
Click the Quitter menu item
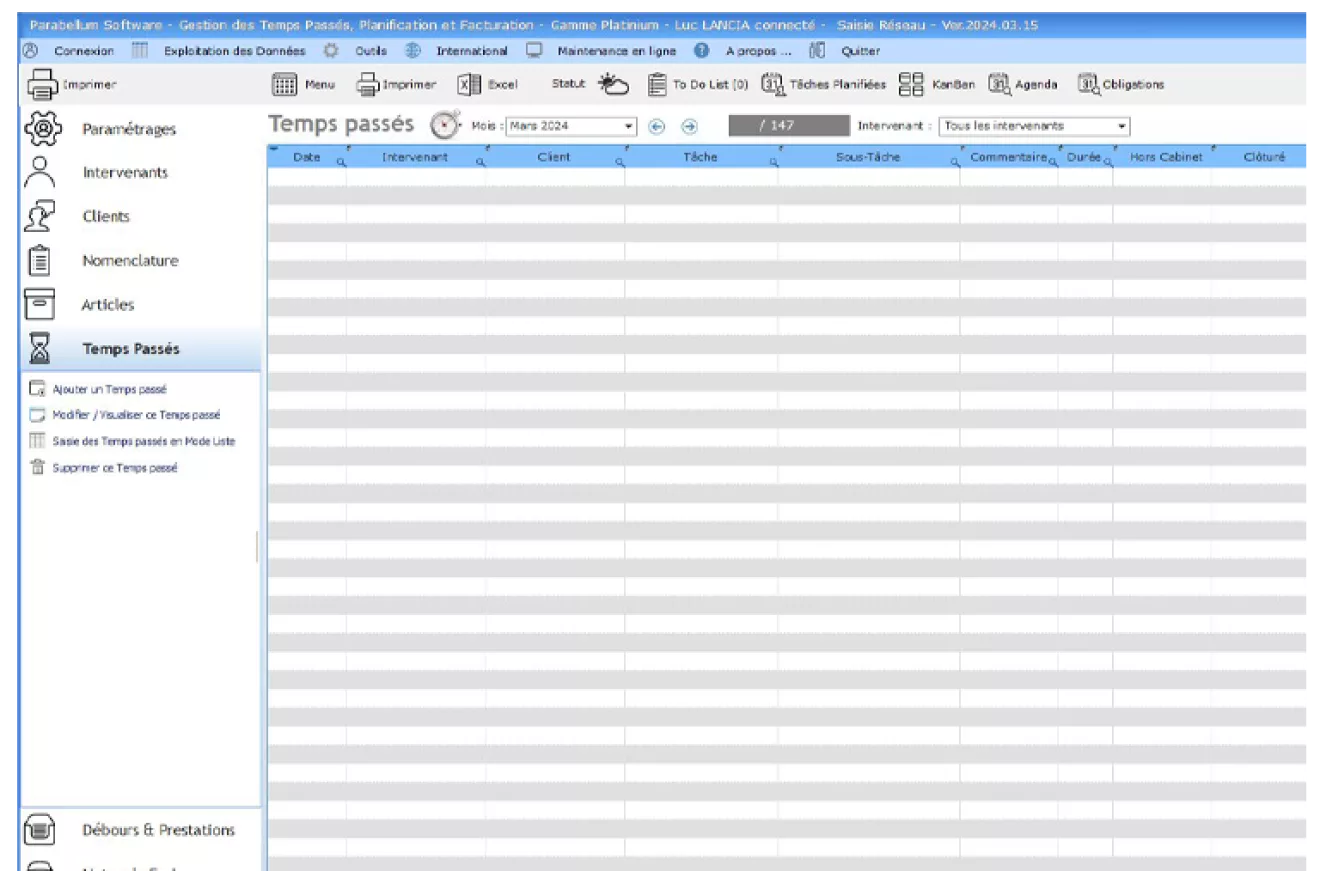point(861,51)
